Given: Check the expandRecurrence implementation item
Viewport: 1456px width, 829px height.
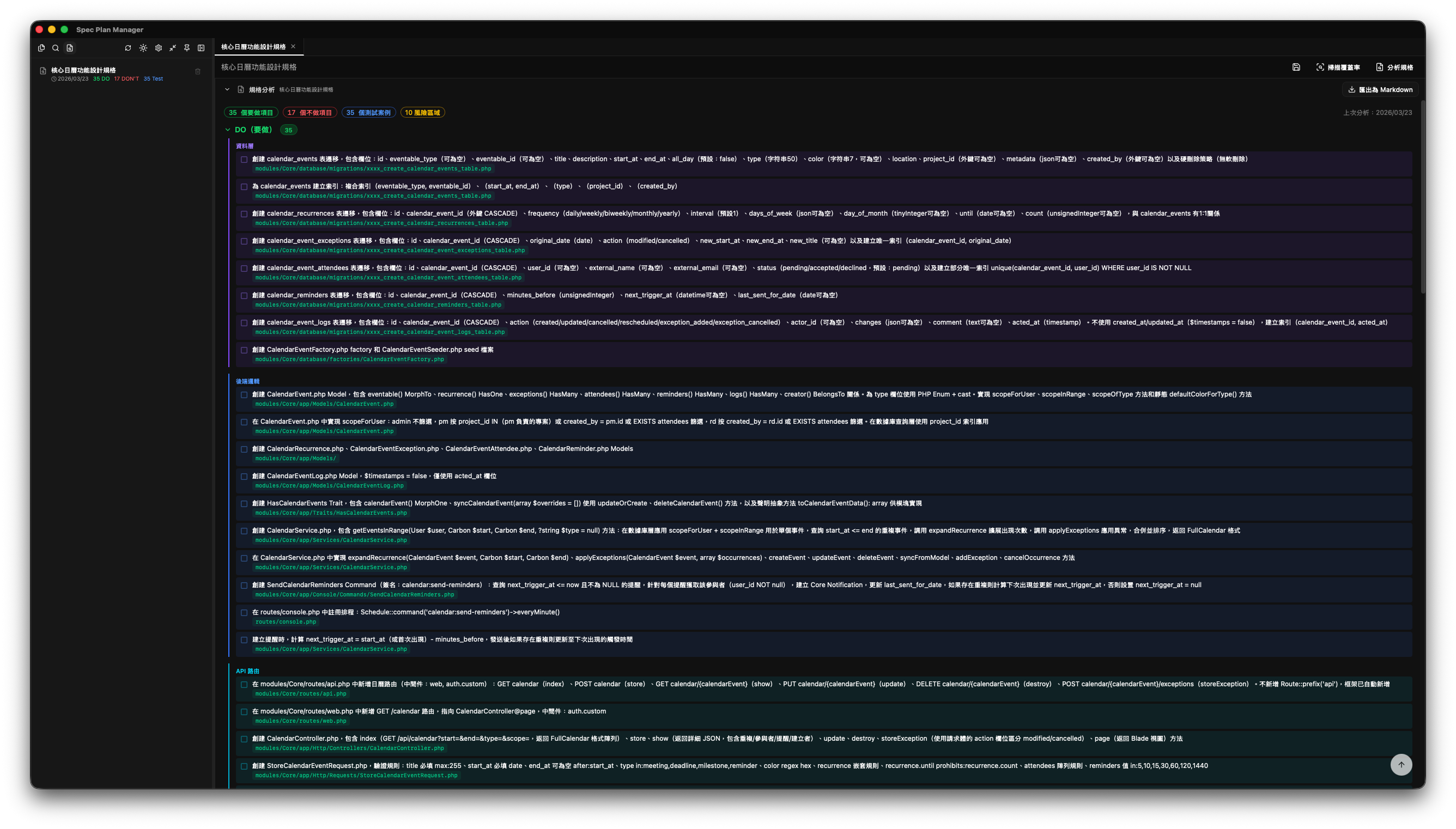Looking at the screenshot, I should pyautogui.click(x=244, y=558).
